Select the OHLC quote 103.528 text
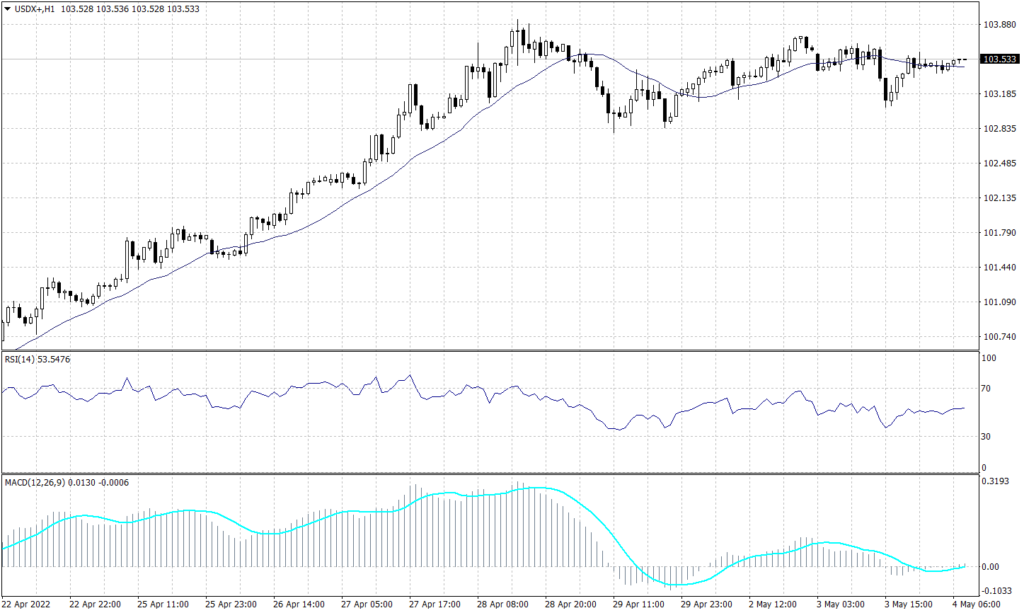 pyautogui.click(x=77, y=9)
